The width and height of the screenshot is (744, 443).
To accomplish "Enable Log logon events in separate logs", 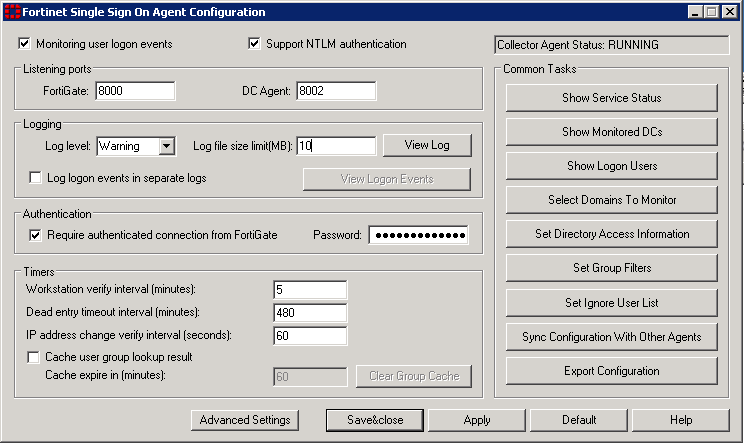I will click(x=35, y=177).
